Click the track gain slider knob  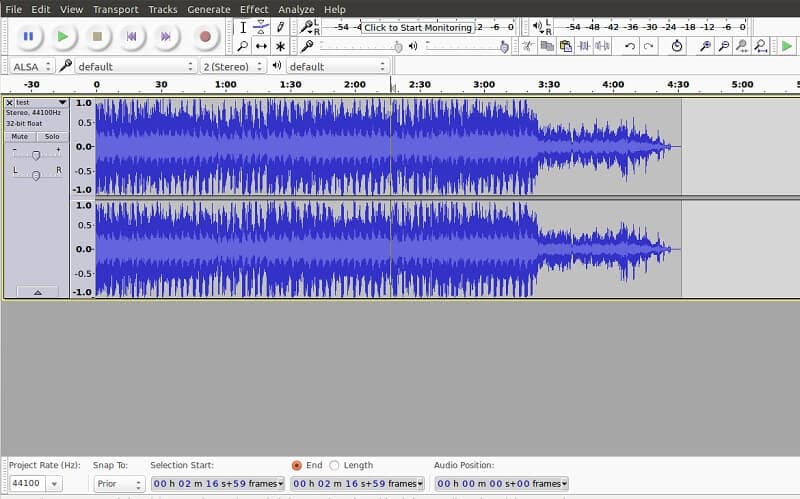coord(36,155)
